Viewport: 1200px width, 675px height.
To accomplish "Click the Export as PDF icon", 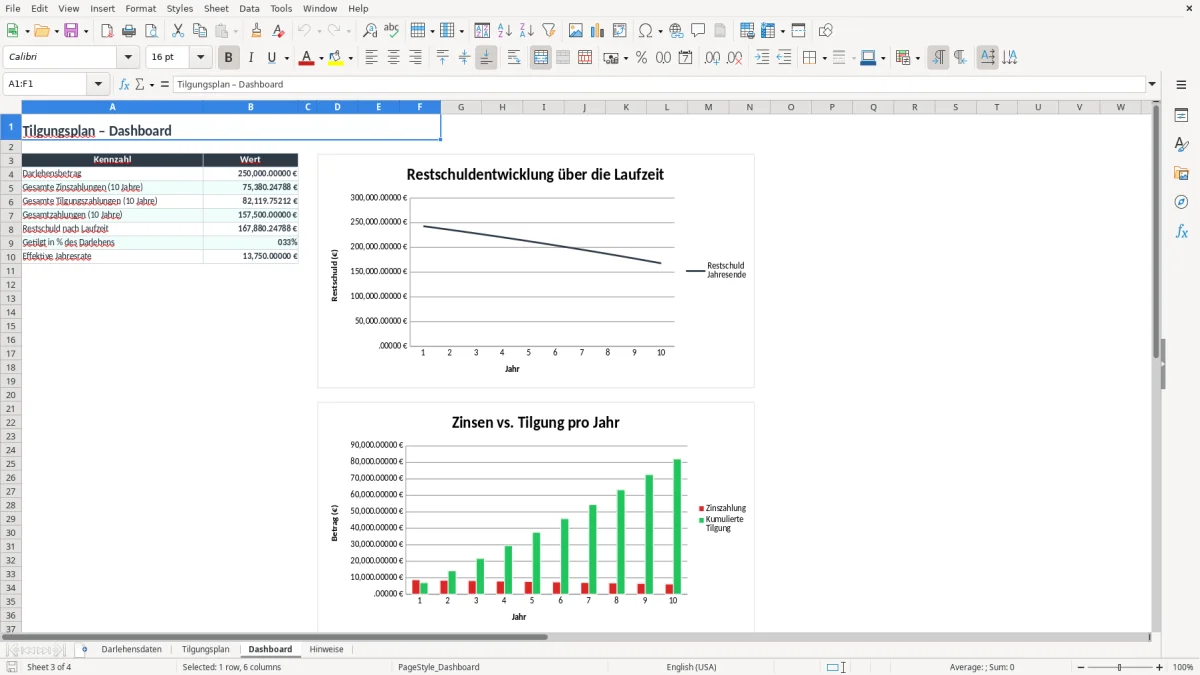I will [x=107, y=31].
